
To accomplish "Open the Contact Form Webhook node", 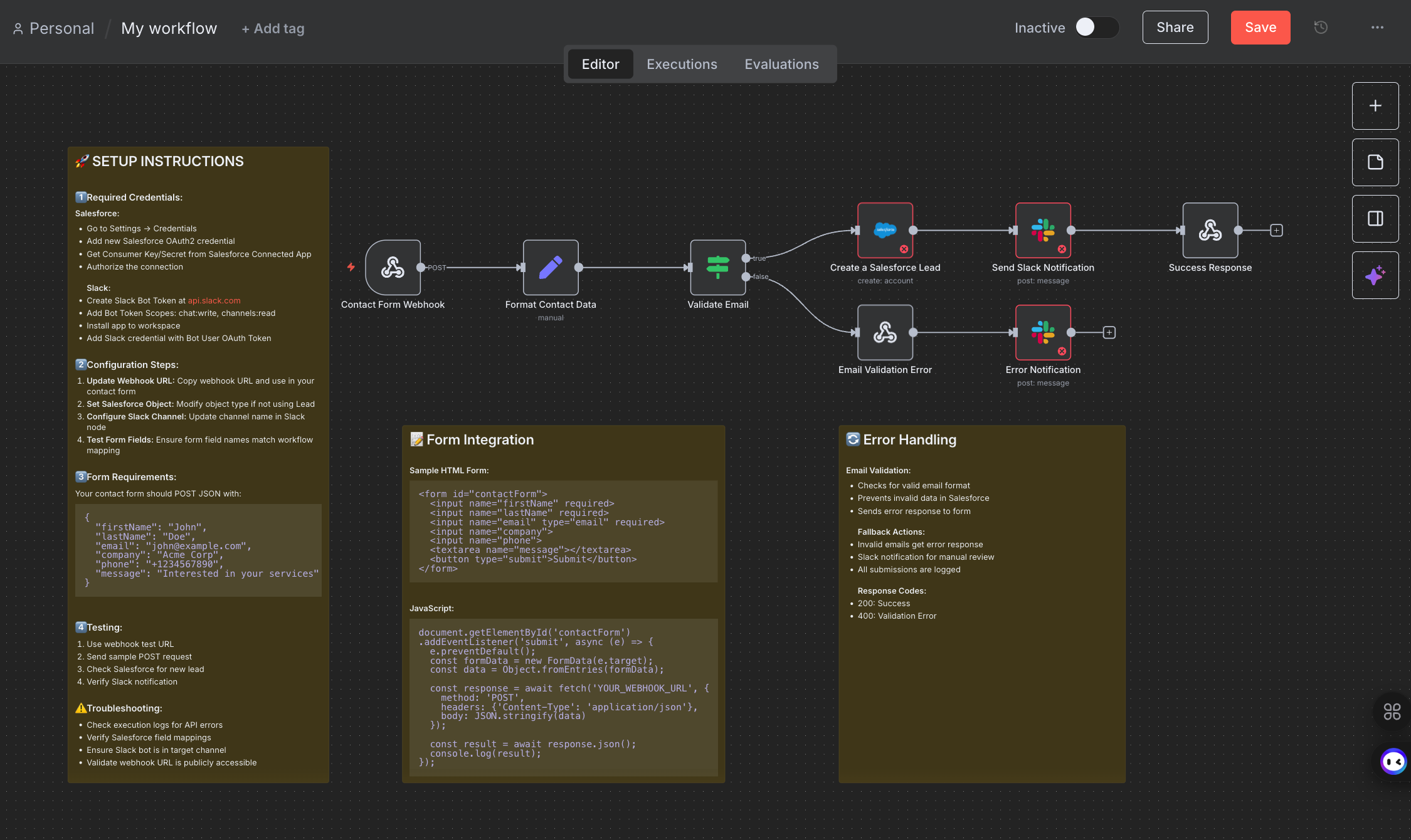I will click(x=393, y=268).
